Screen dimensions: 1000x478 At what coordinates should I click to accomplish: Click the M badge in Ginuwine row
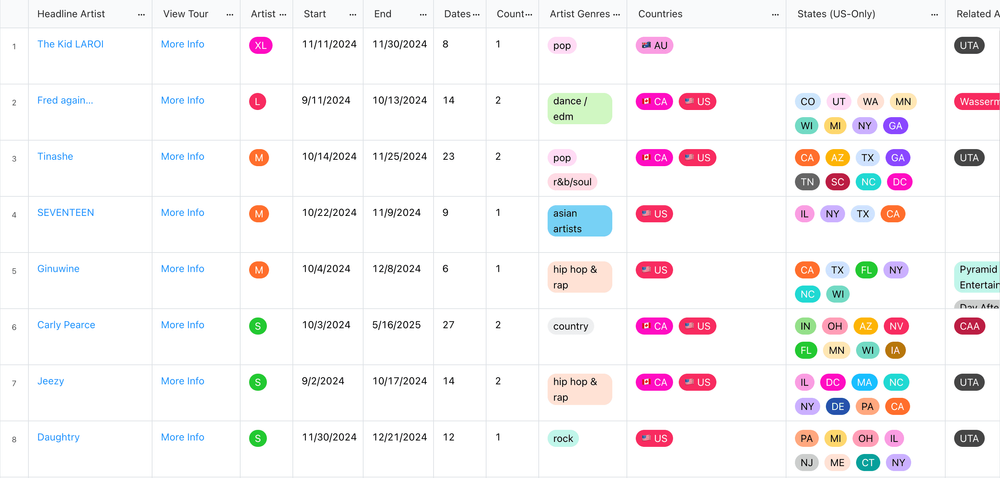click(258, 270)
